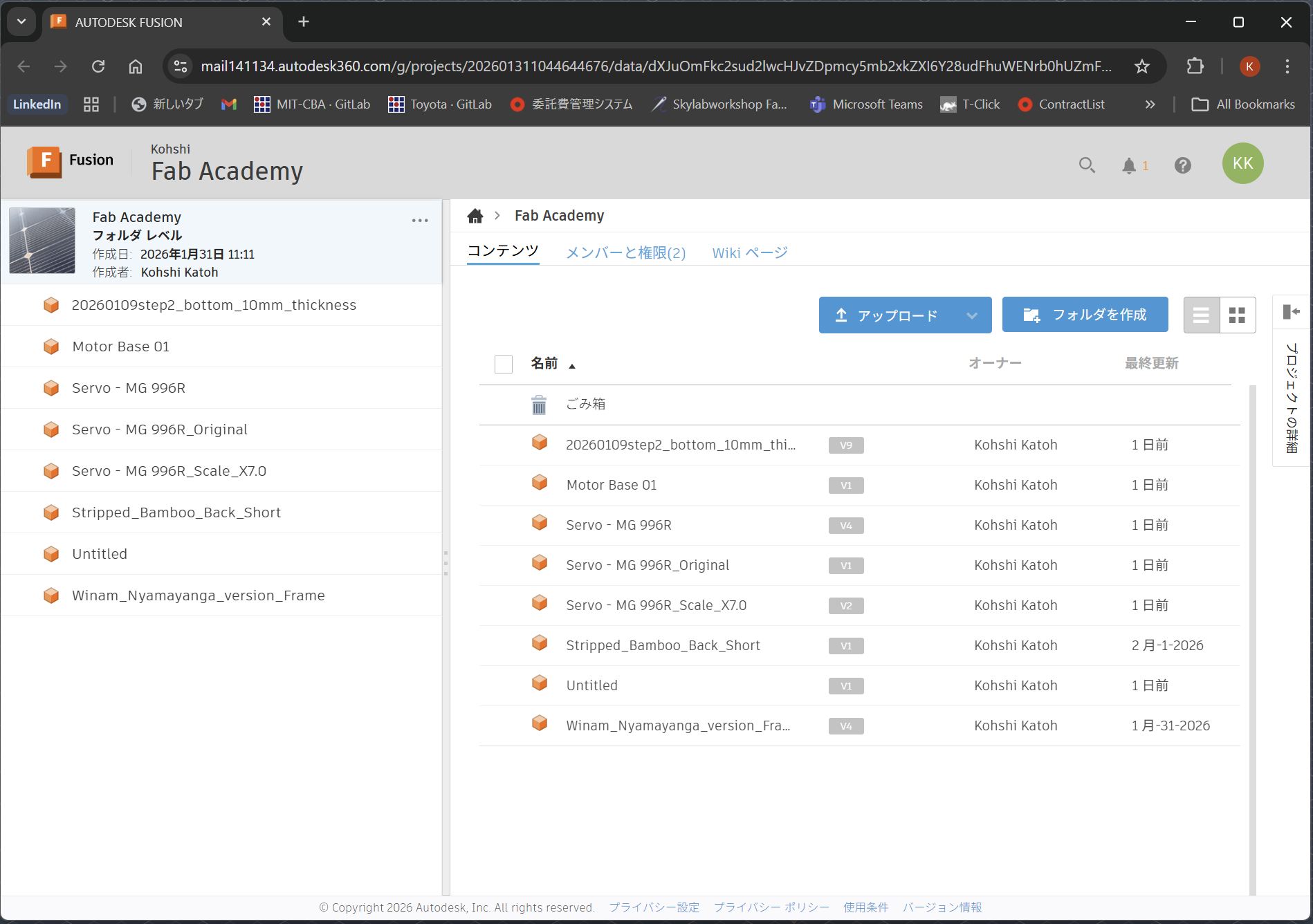Screen dimensions: 1313x924
Task: Open the home breadcrumb icon
Action: click(475, 215)
